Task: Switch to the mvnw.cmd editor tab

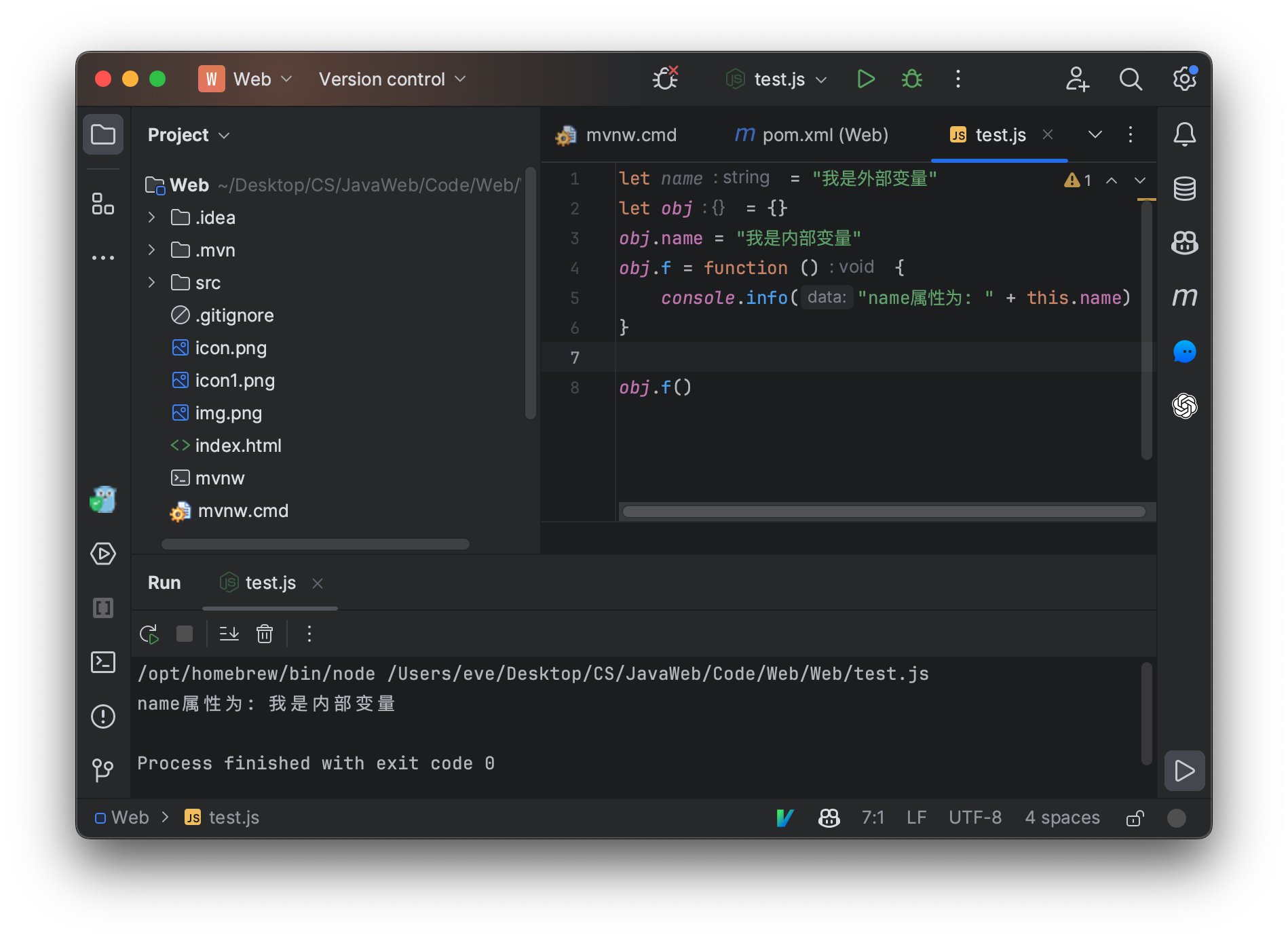Action: click(617, 135)
